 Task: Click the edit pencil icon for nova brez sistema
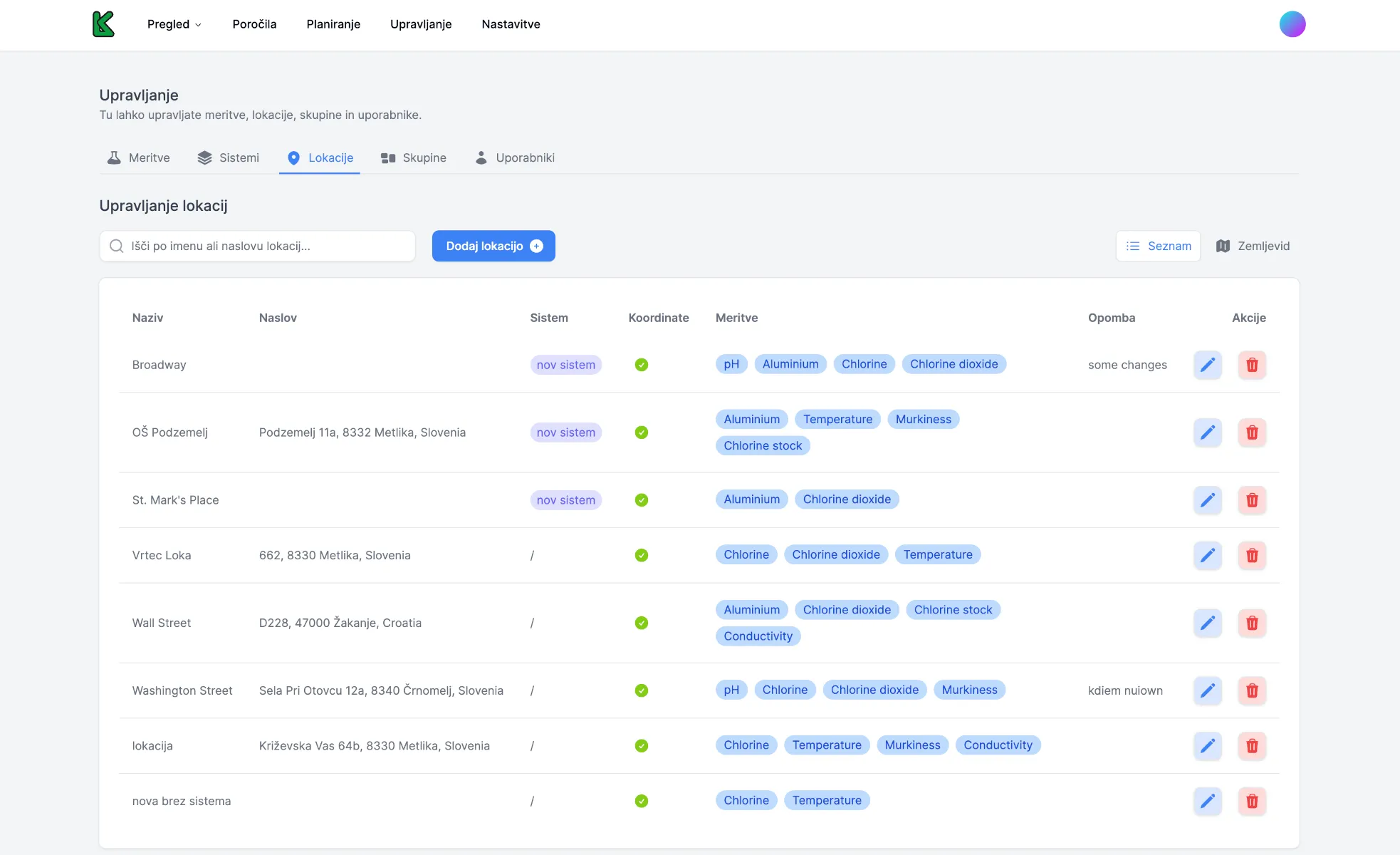pos(1208,800)
